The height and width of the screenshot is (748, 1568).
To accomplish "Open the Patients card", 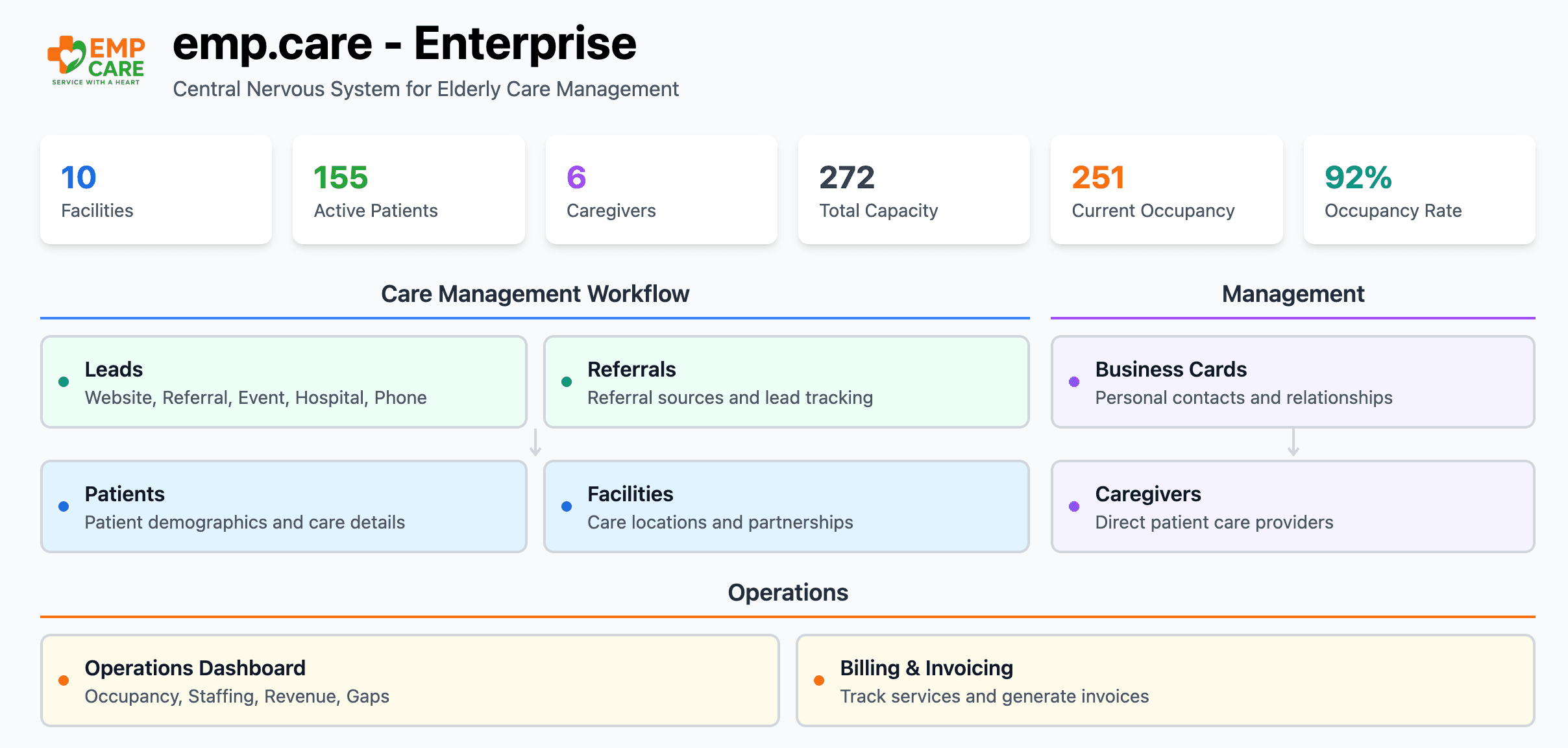I will click(x=284, y=506).
